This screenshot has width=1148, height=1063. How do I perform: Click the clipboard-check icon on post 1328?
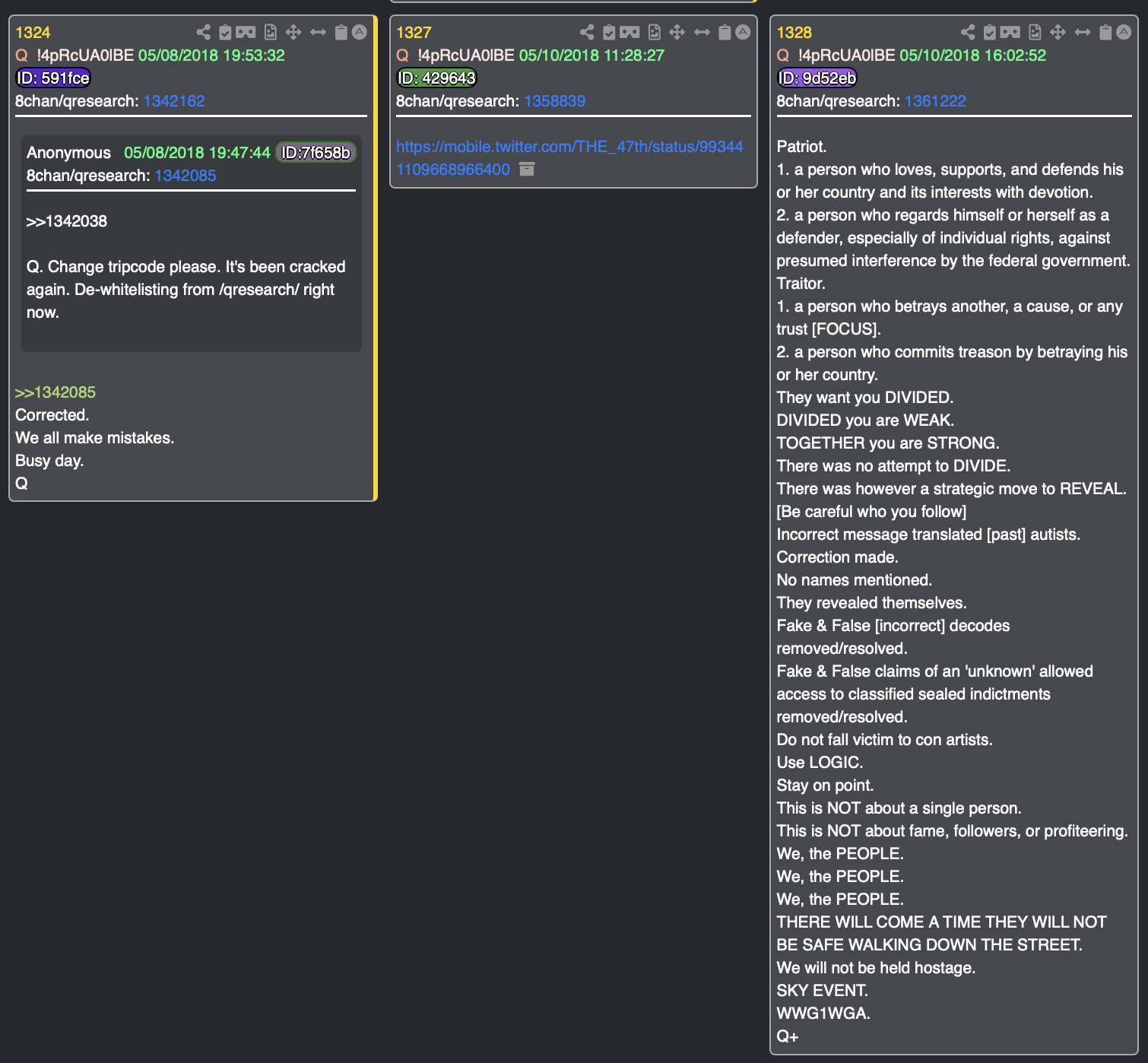point(989,32)
